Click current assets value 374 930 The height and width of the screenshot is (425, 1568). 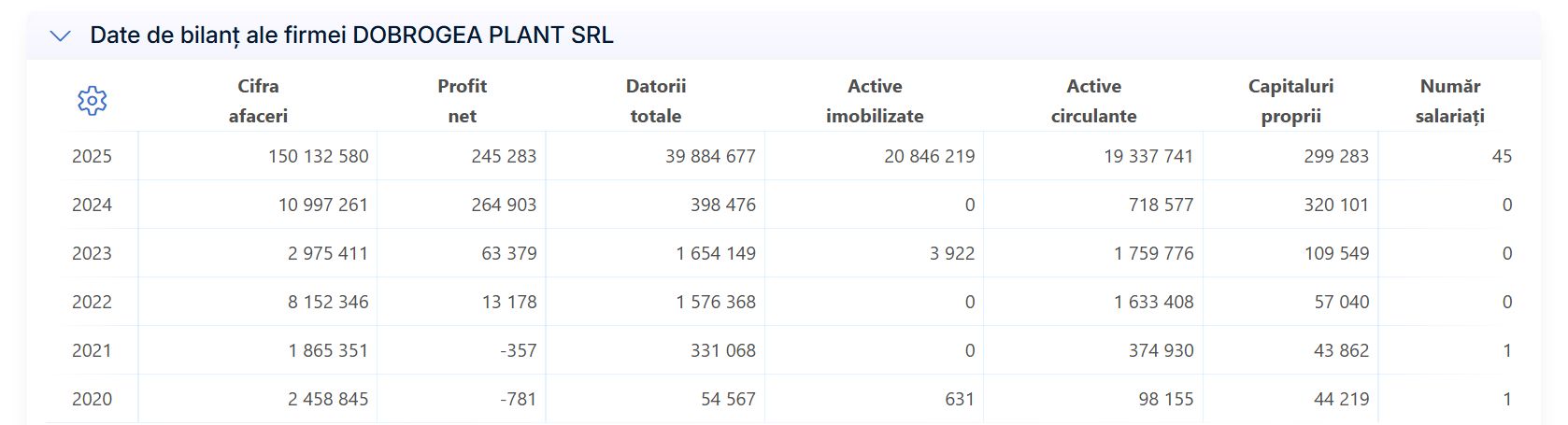tap(1162, 350)
